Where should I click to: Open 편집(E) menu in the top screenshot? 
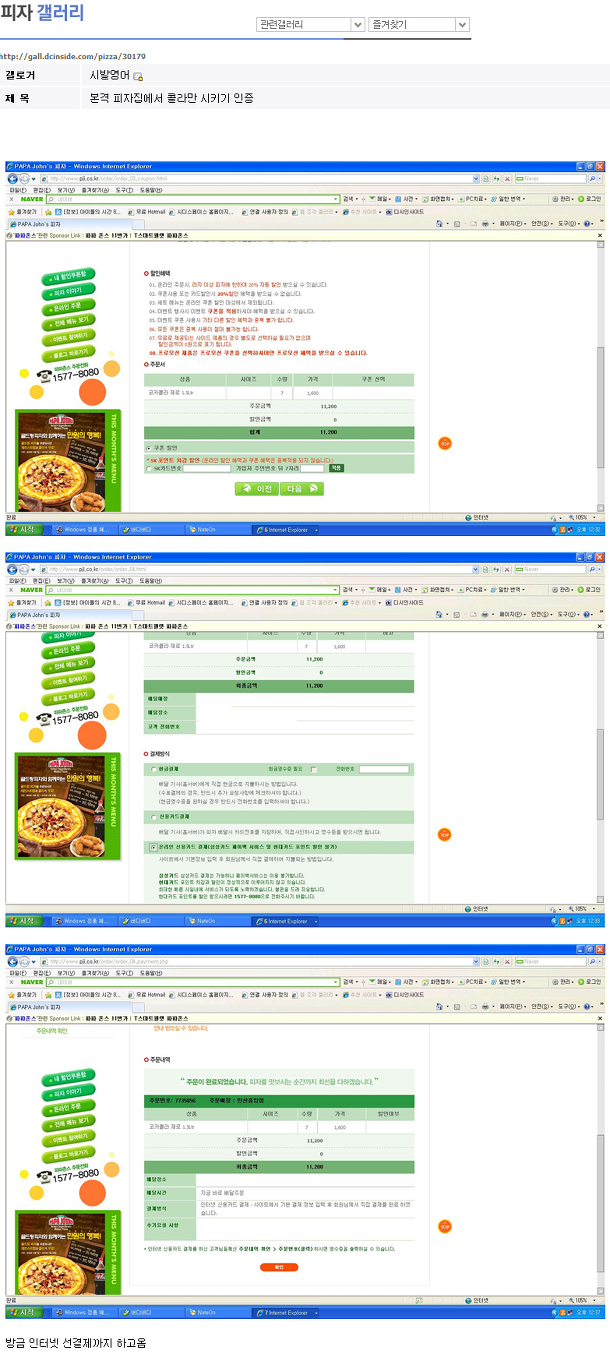tap(42, 189)
